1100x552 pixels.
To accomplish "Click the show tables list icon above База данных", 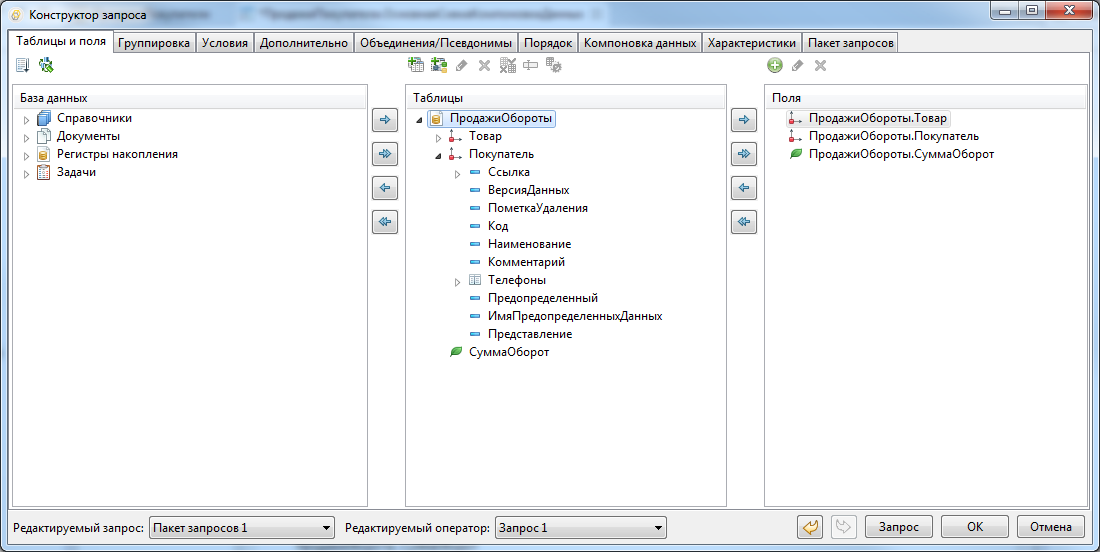I will [22, 65].
